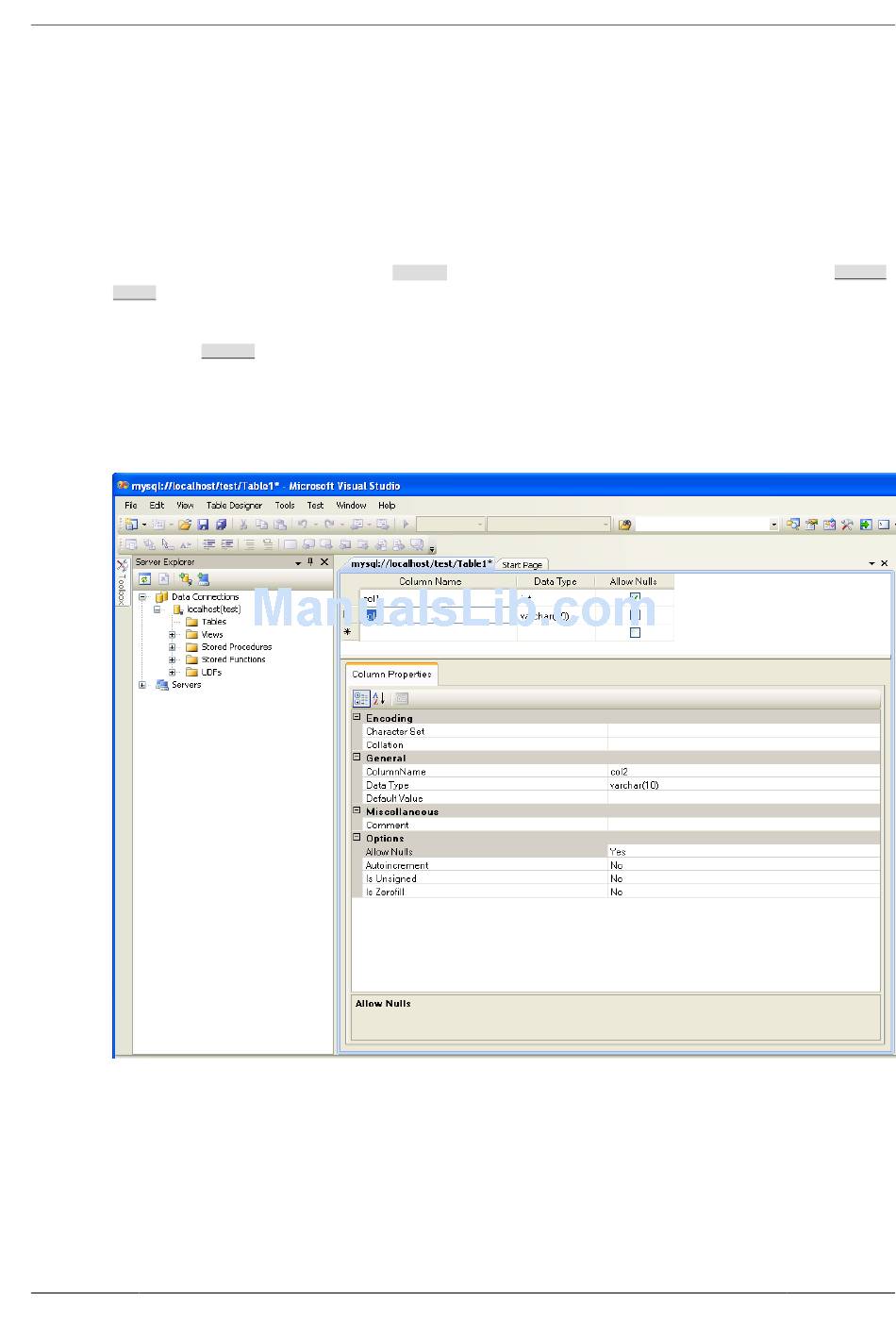Close the Server Explorer panel
Viewport: 896px width, 1318px height.
tap(324, 562)
